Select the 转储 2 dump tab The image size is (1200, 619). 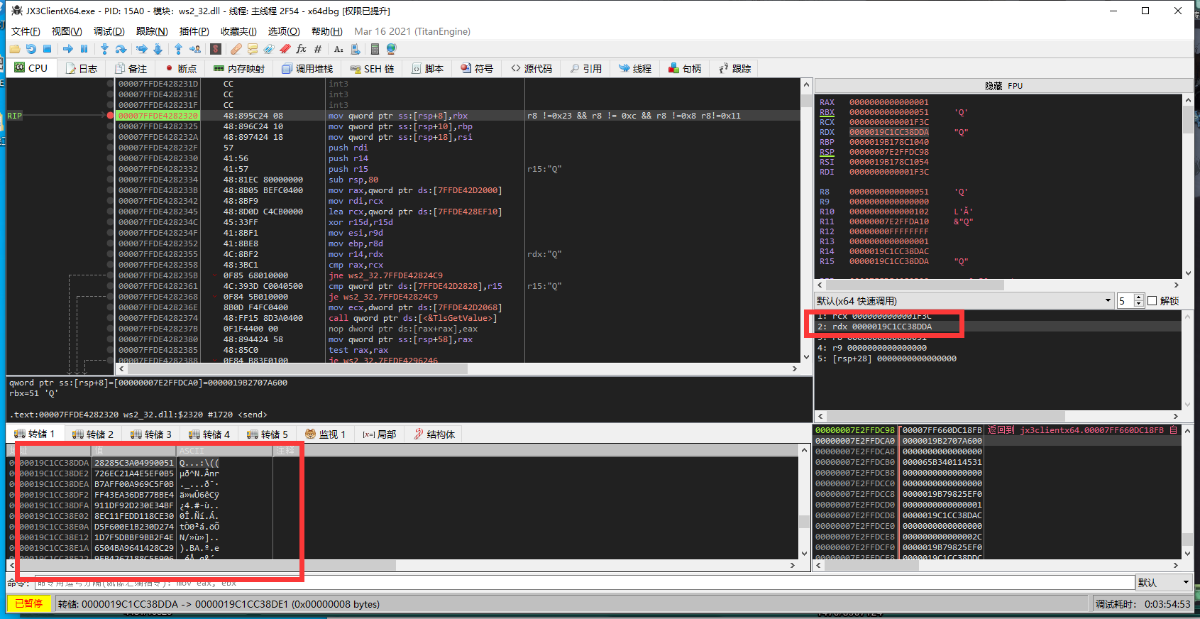click(91, 434)
